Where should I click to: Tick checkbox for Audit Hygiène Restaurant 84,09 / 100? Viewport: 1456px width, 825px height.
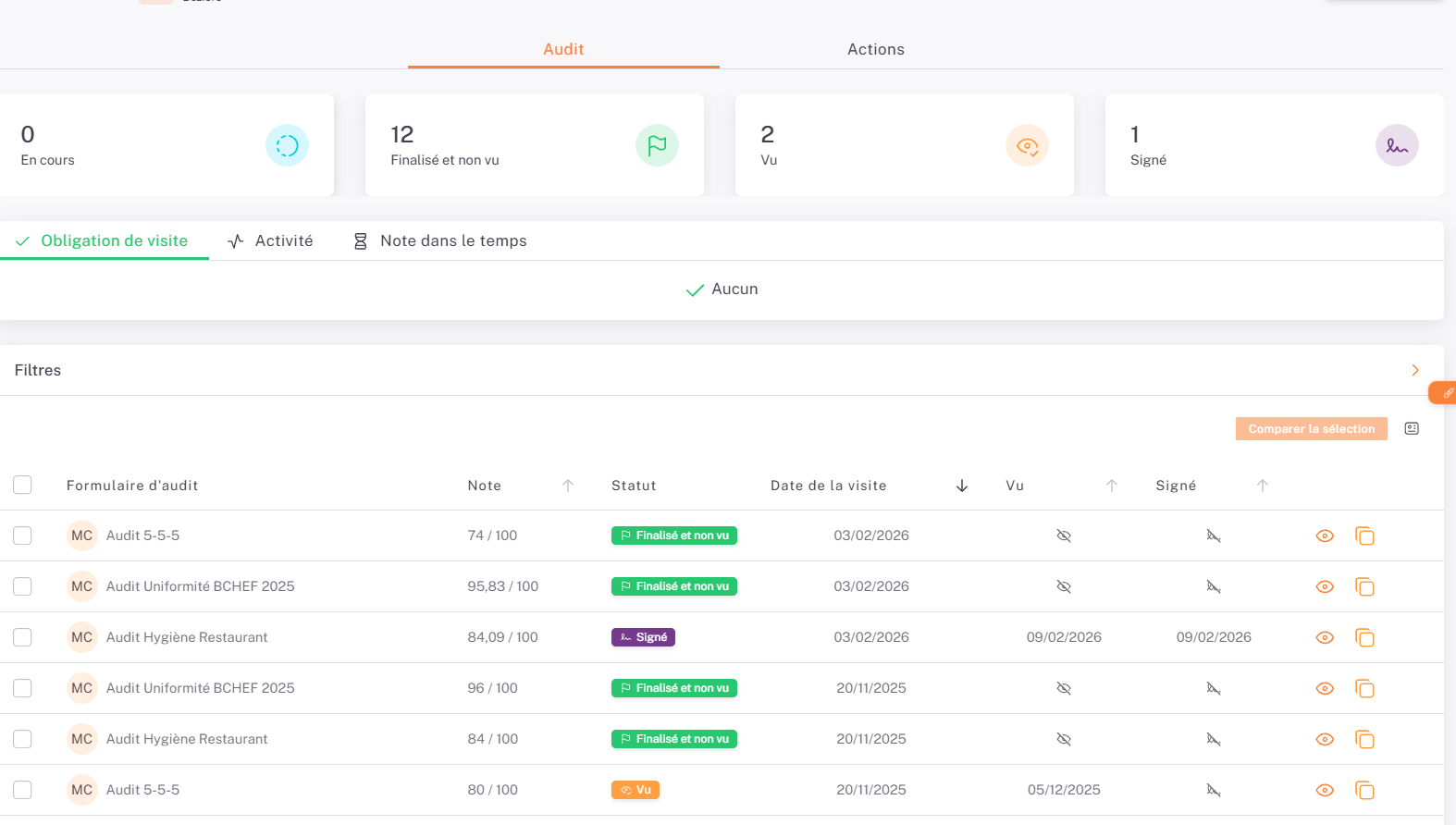coord(22,637)
